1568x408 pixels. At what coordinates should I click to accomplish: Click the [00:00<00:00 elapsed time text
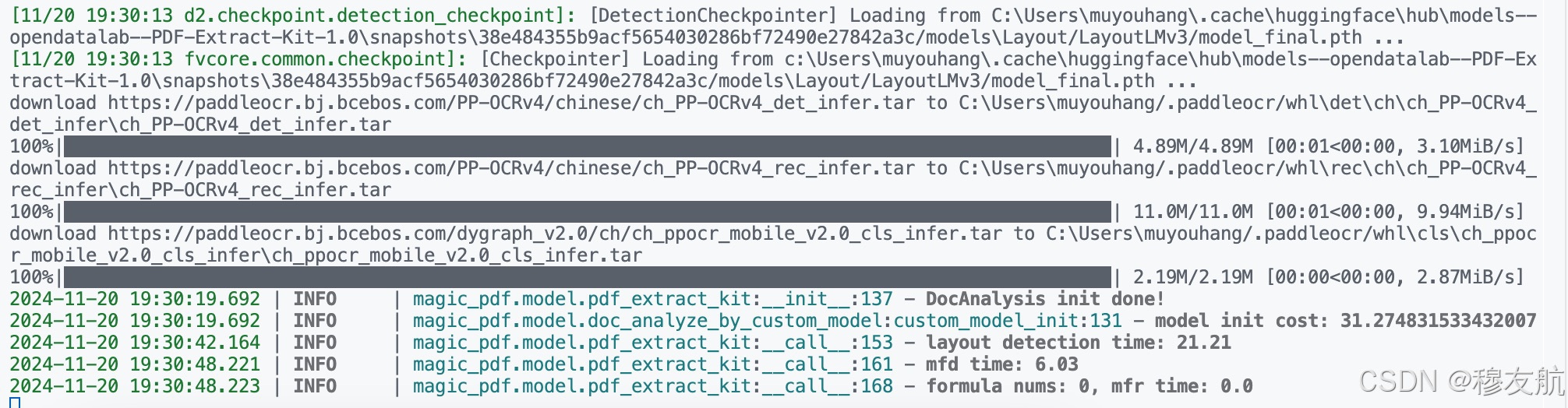[1332, 277]
